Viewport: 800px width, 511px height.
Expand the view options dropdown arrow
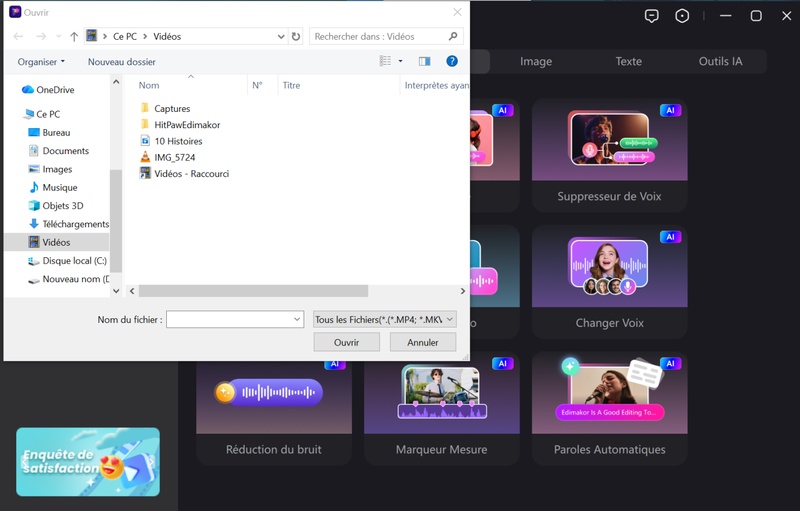click(x=401, y=61)
